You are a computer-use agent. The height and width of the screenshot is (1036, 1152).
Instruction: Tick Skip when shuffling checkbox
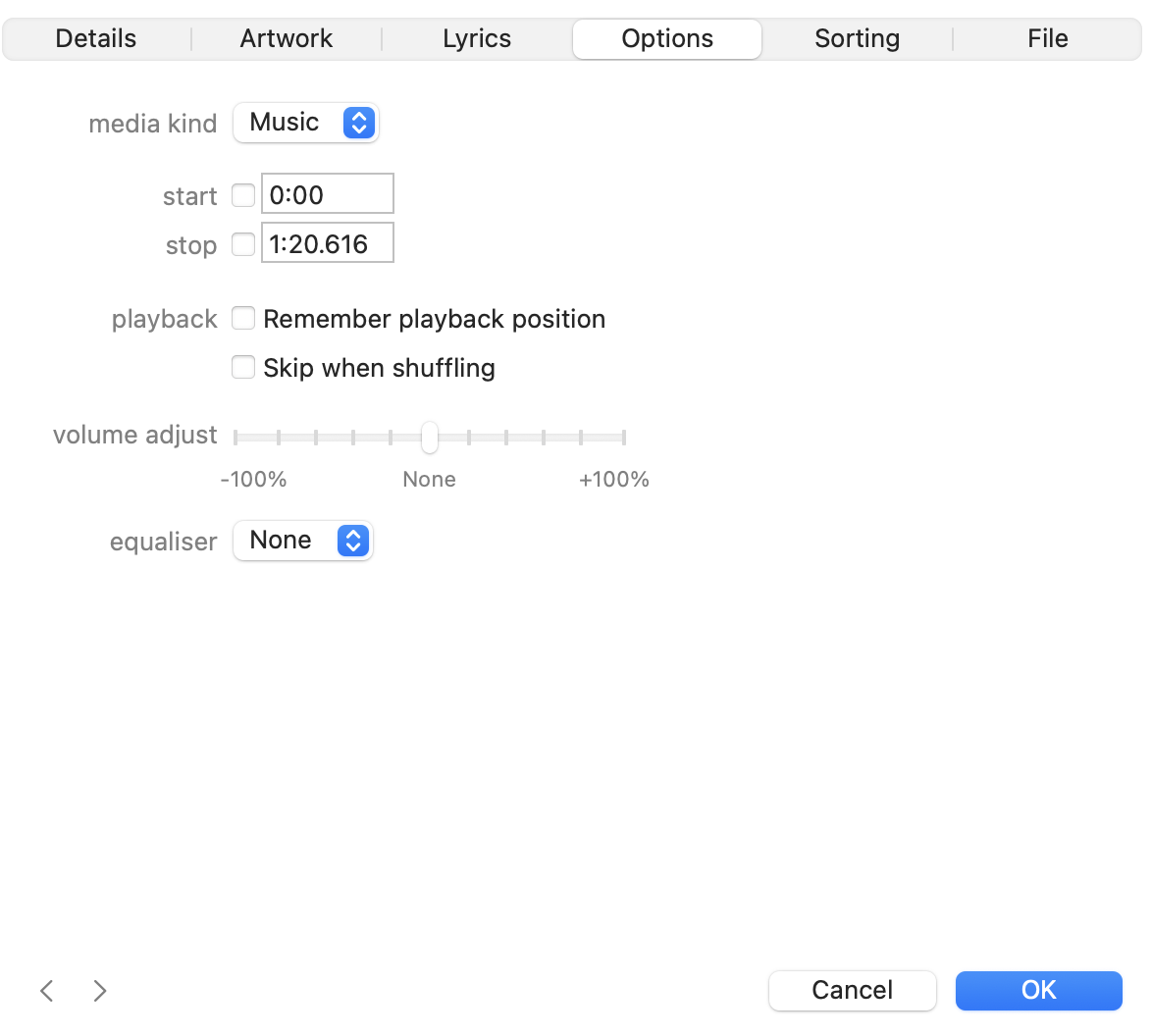pos(243,368)
